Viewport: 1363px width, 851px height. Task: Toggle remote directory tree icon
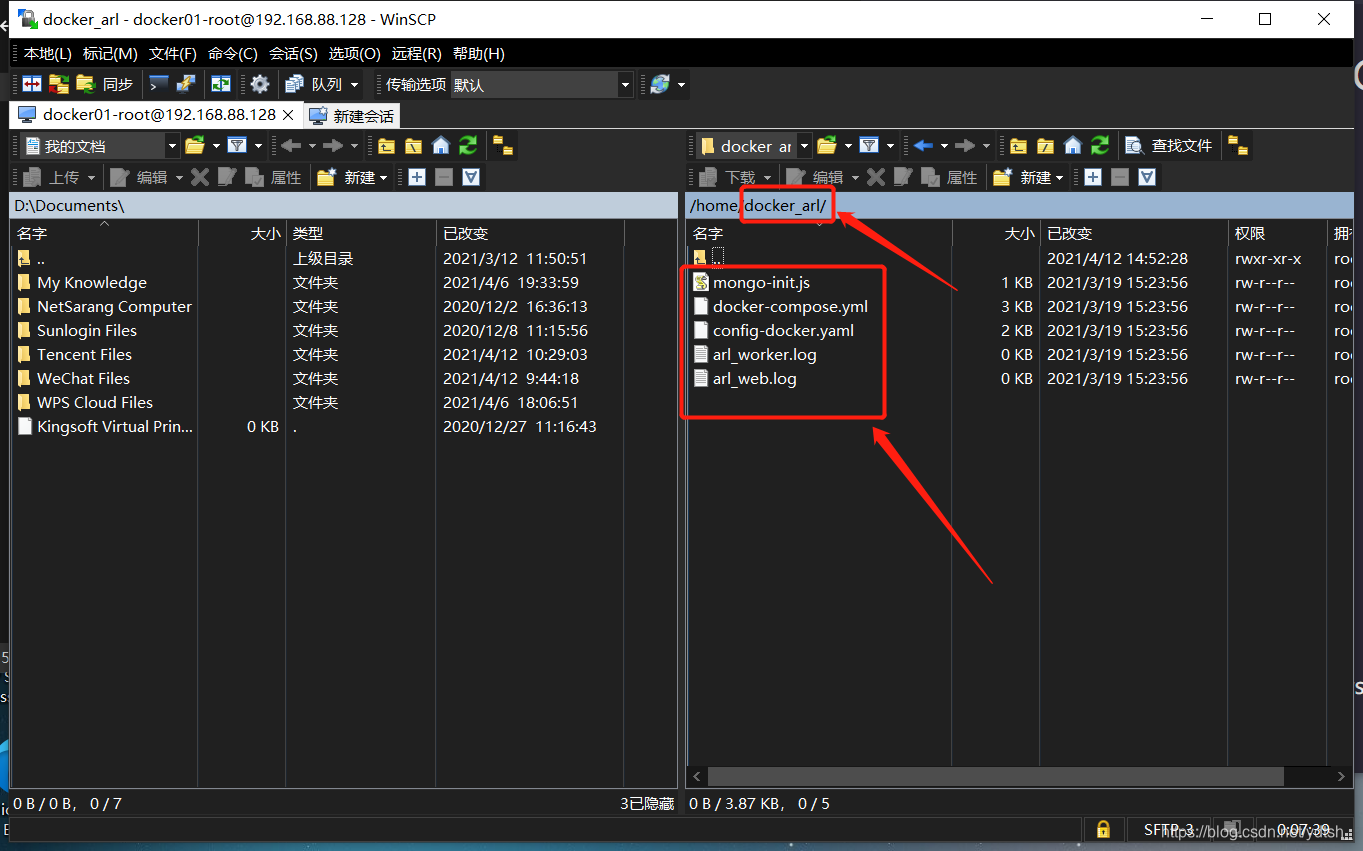coord(1238,146)
